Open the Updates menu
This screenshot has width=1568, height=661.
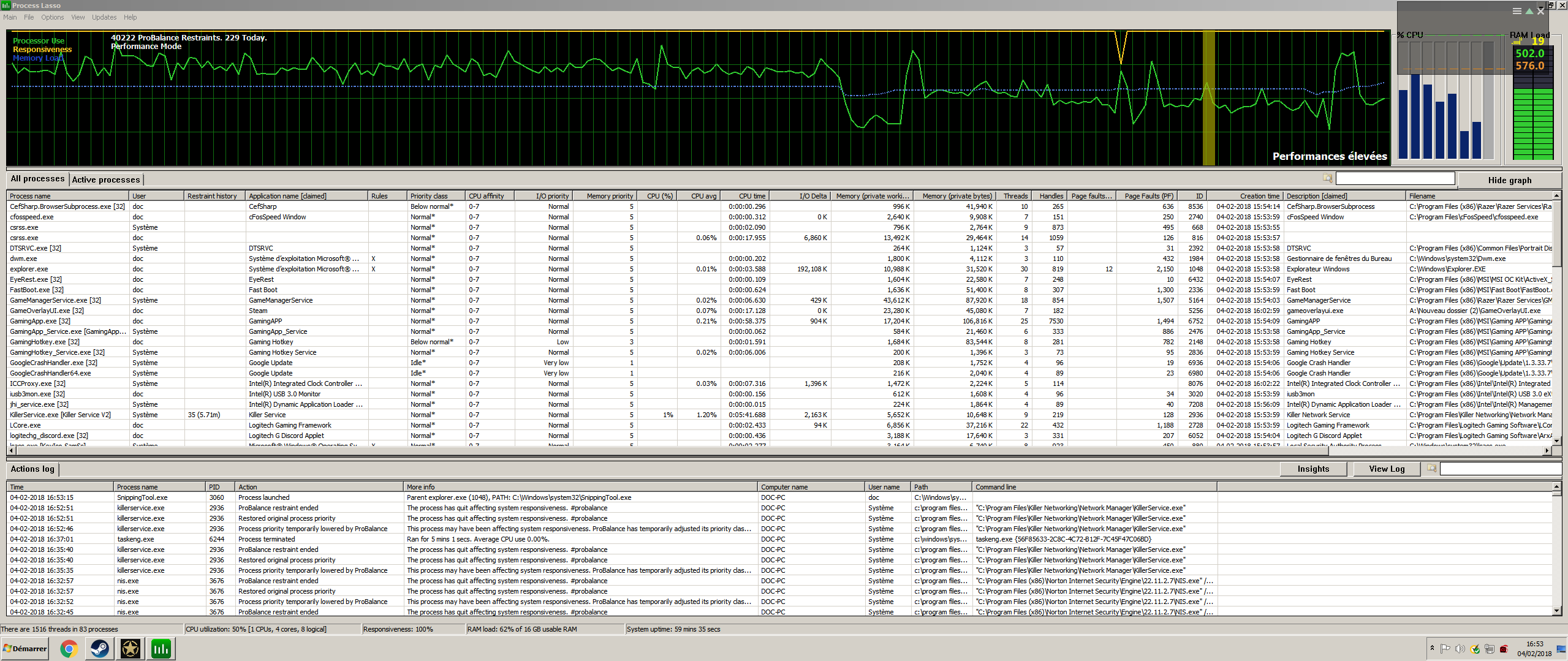click(104, 17)
